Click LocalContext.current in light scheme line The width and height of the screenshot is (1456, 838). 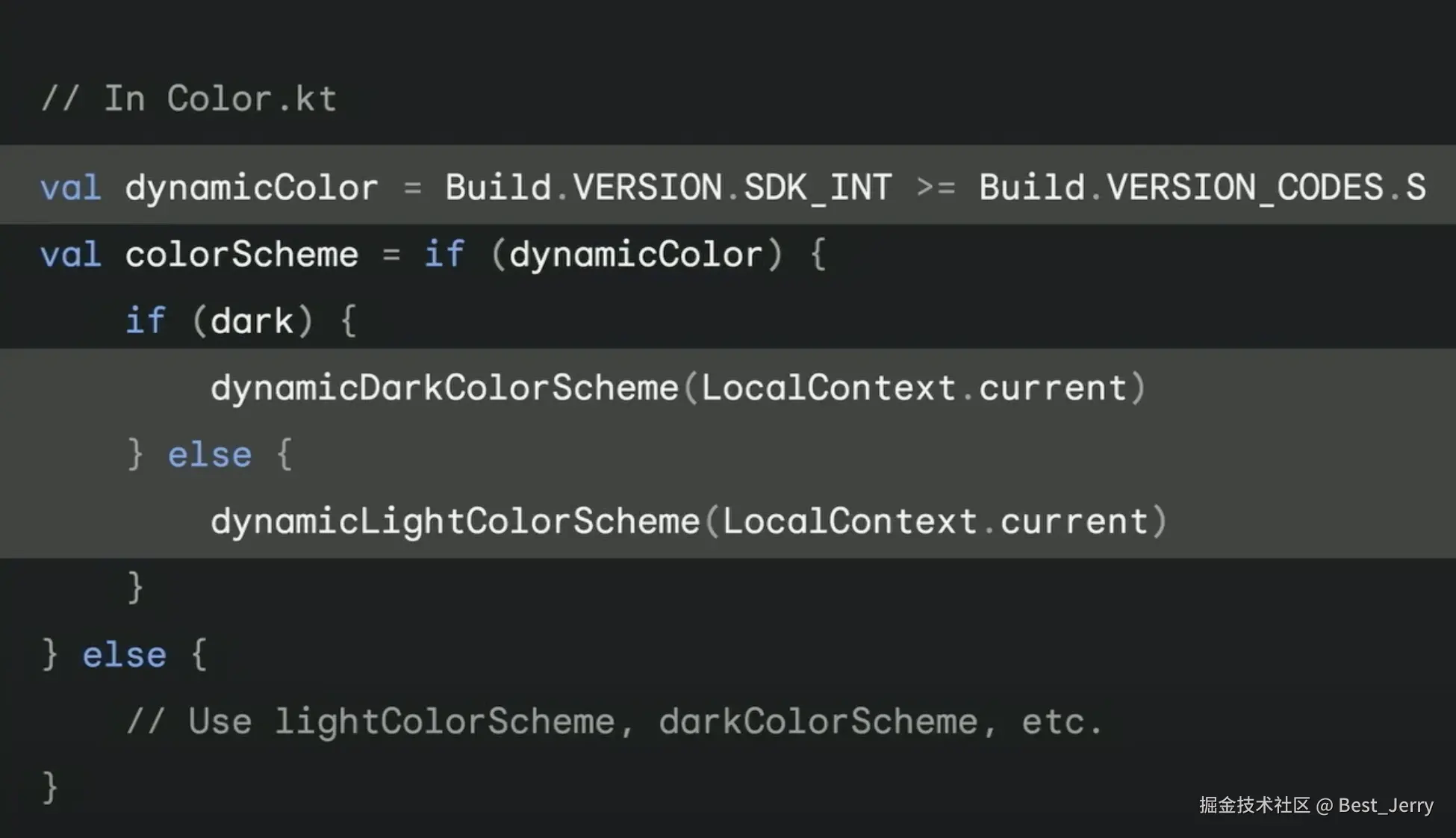tap(935, 521)
